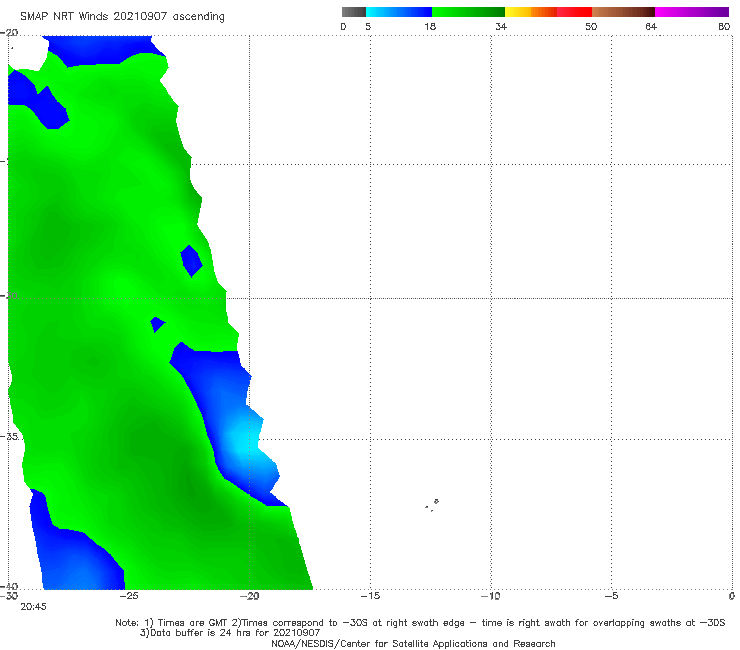Click the note line starting 'Note: 1) Times are GMT'
Viewport: 740px width, 650px height.
[420, 623]
